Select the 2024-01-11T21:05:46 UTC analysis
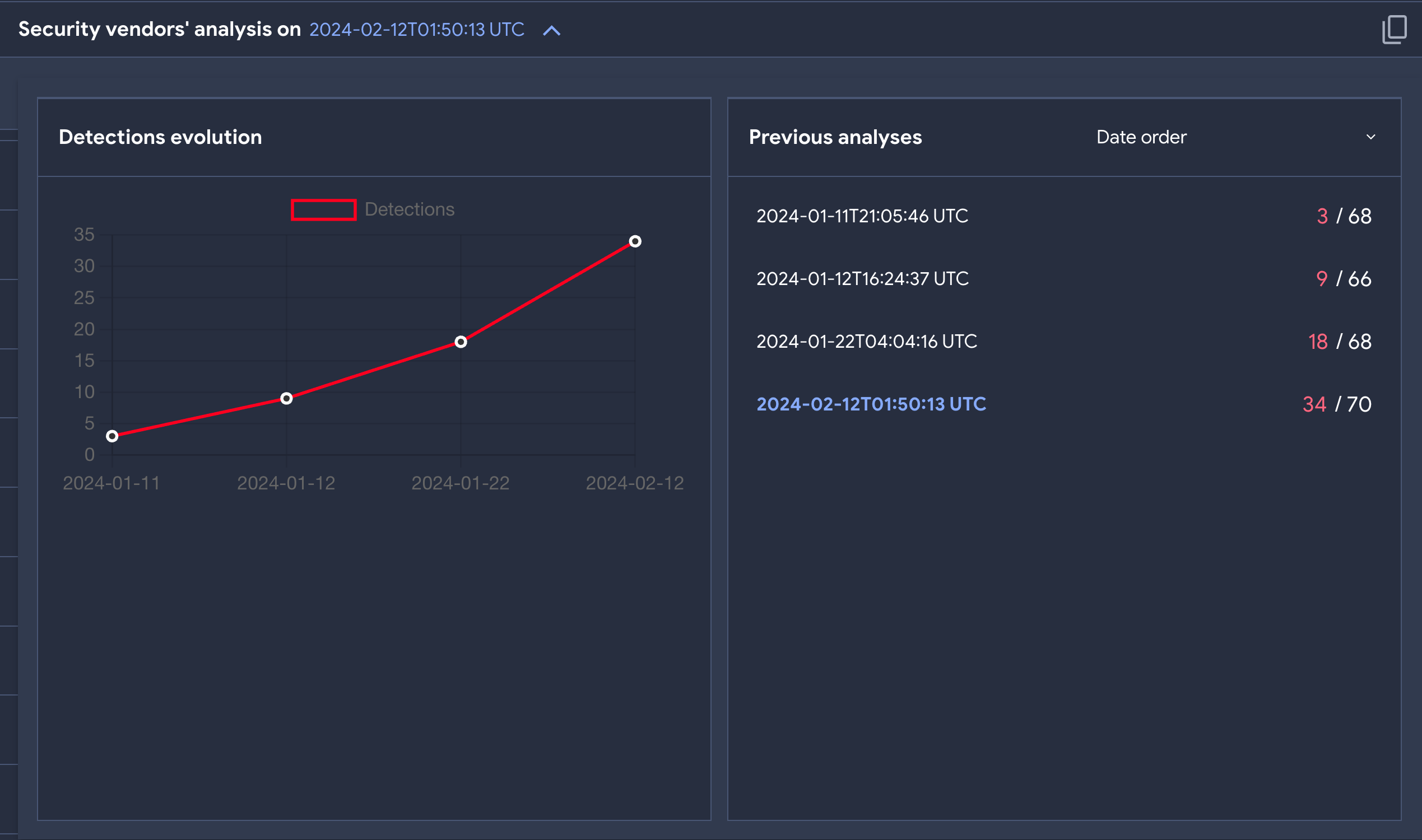This screenshot has width=1422, height=840. [x=862, y=216]
